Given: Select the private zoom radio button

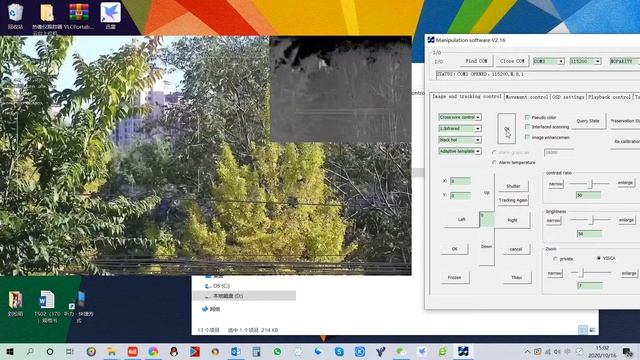Looking at the screenshot, I should click(555, 259).
